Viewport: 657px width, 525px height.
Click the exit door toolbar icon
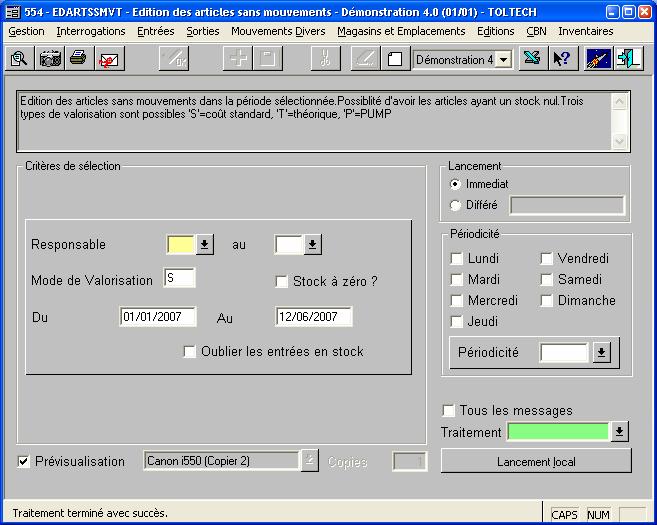pyautogui.click(x=629, y=59)
